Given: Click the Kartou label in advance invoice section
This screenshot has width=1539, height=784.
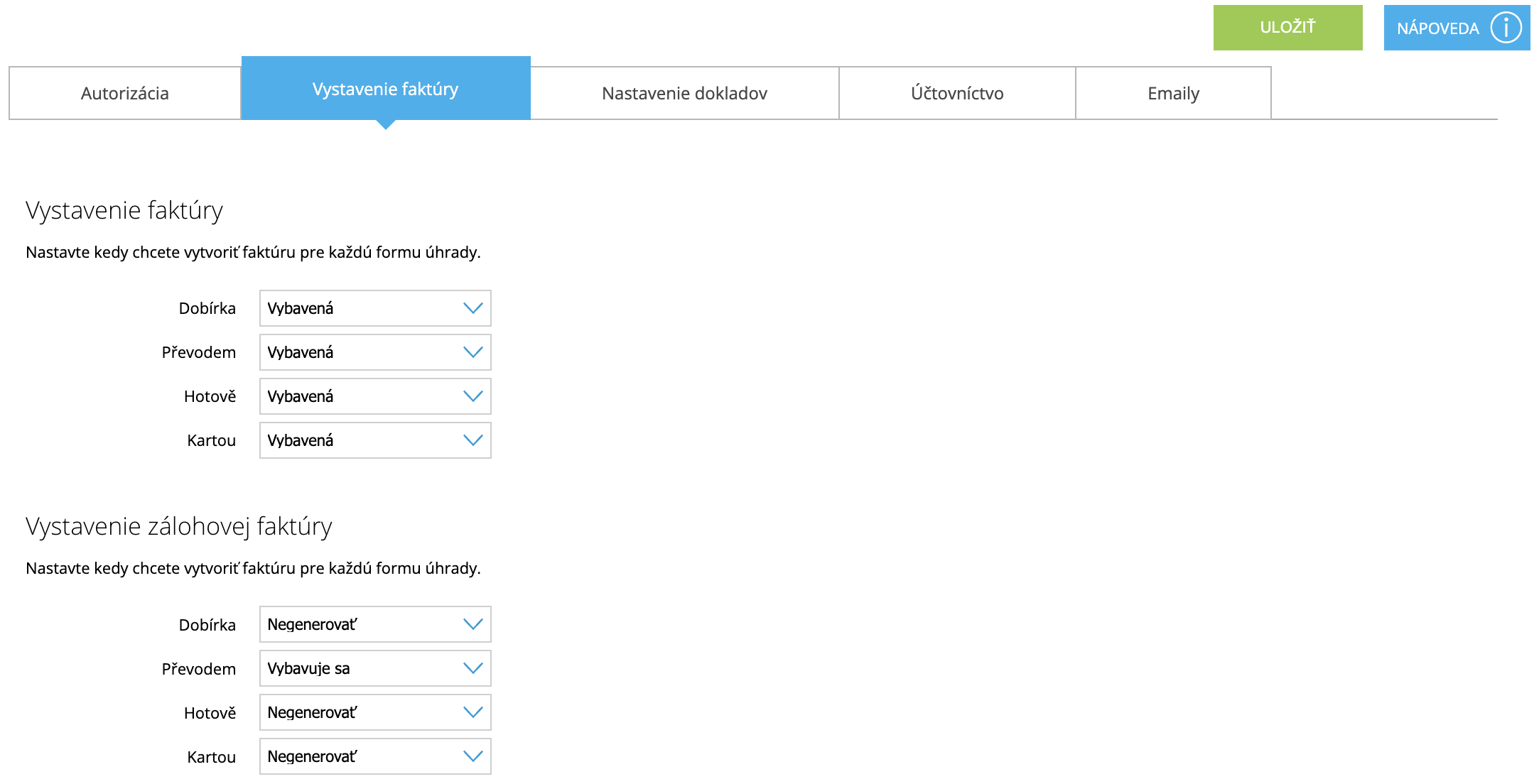Looking at the screenshot, I should (x=212, y=757).
